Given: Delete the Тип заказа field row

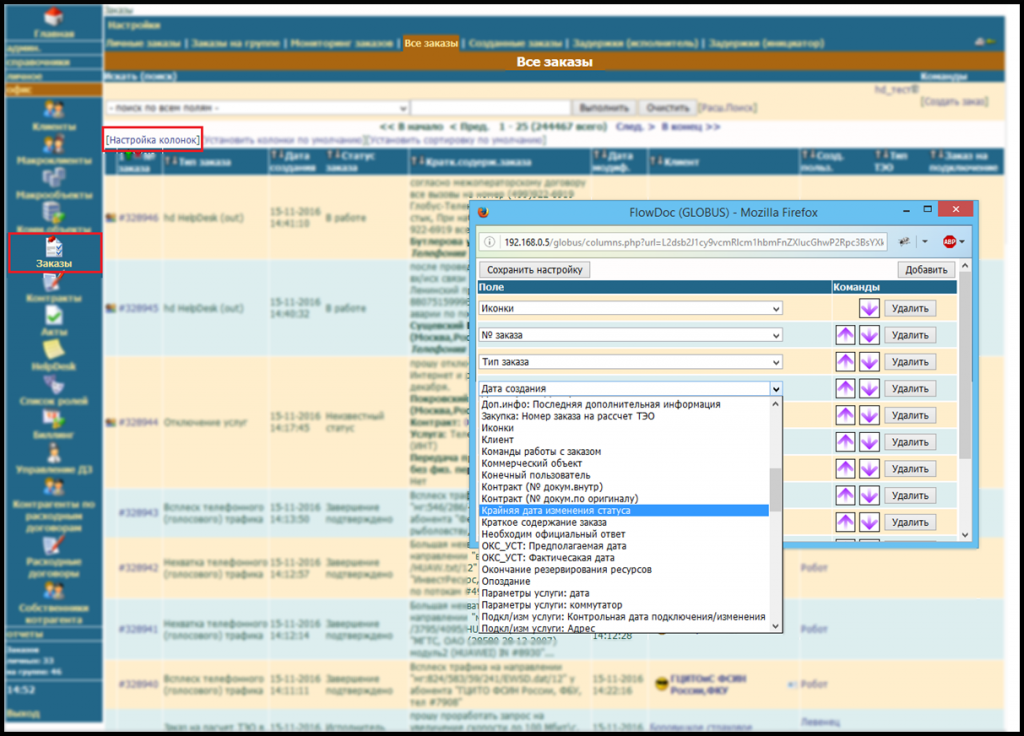Looking at the screenshot, I should point(910,362).
